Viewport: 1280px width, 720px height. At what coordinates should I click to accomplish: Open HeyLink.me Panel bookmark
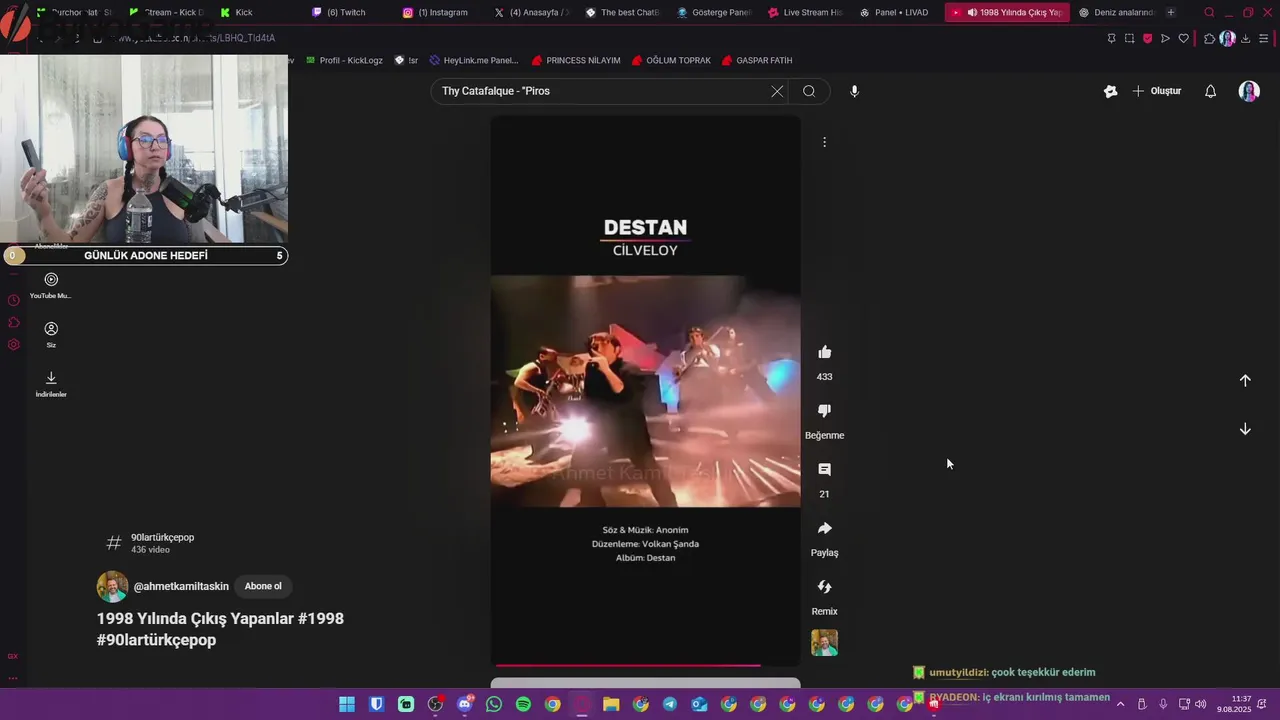pos(473,60)
